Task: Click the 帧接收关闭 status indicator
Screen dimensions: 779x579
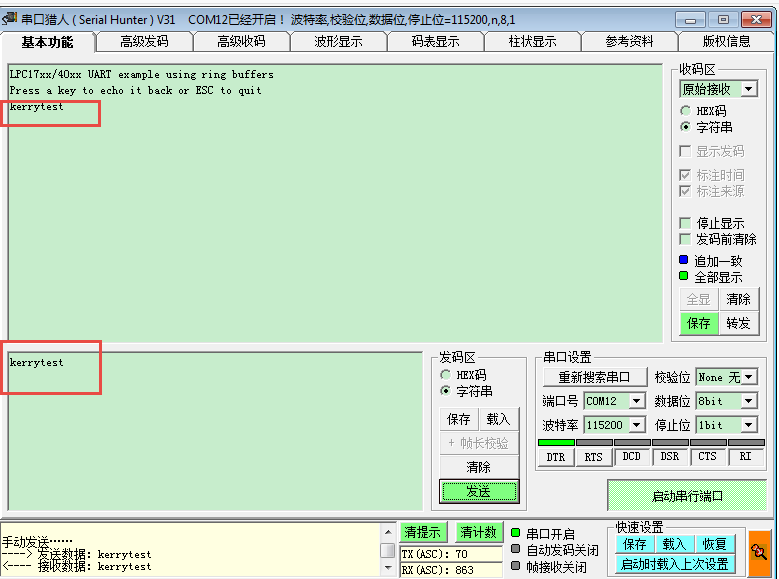Action: click(x=516, y=566)
